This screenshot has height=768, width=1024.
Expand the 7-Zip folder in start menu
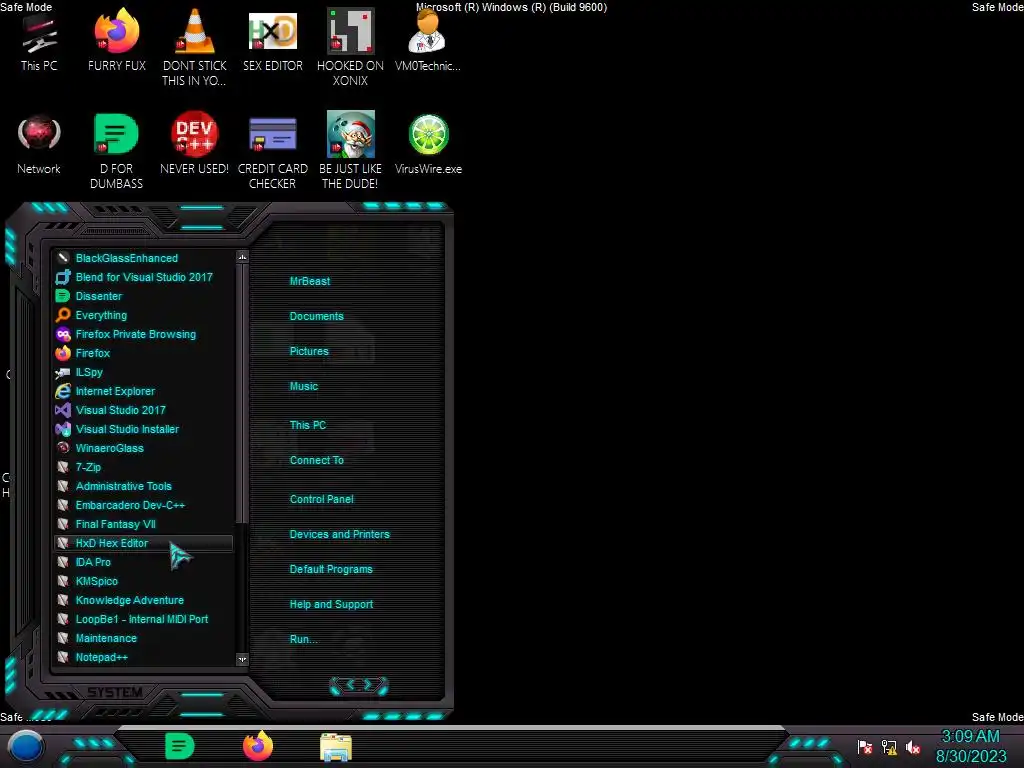click(143, 467)
